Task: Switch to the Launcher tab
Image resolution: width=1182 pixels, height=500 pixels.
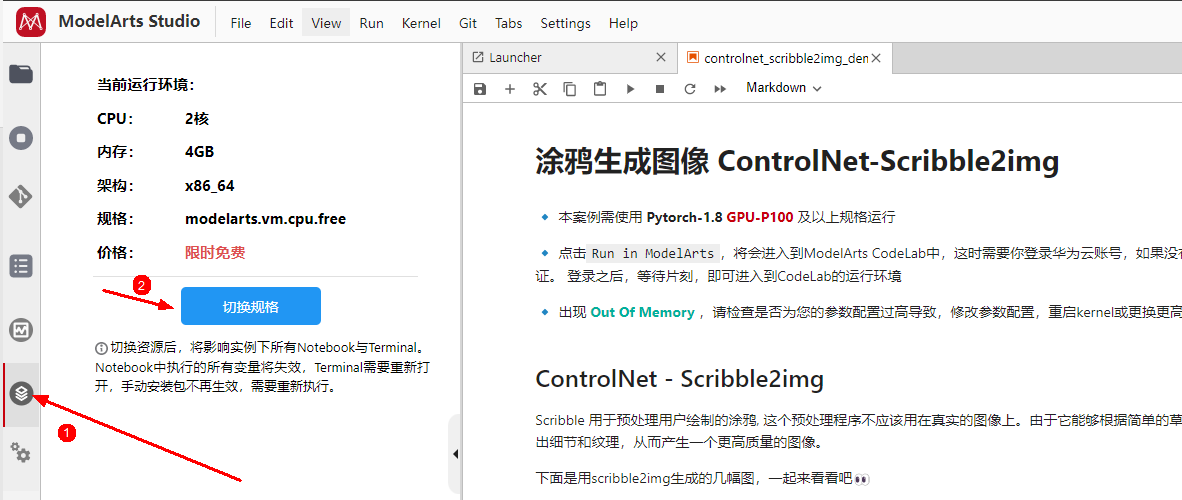Action: (x=569, y=57)
